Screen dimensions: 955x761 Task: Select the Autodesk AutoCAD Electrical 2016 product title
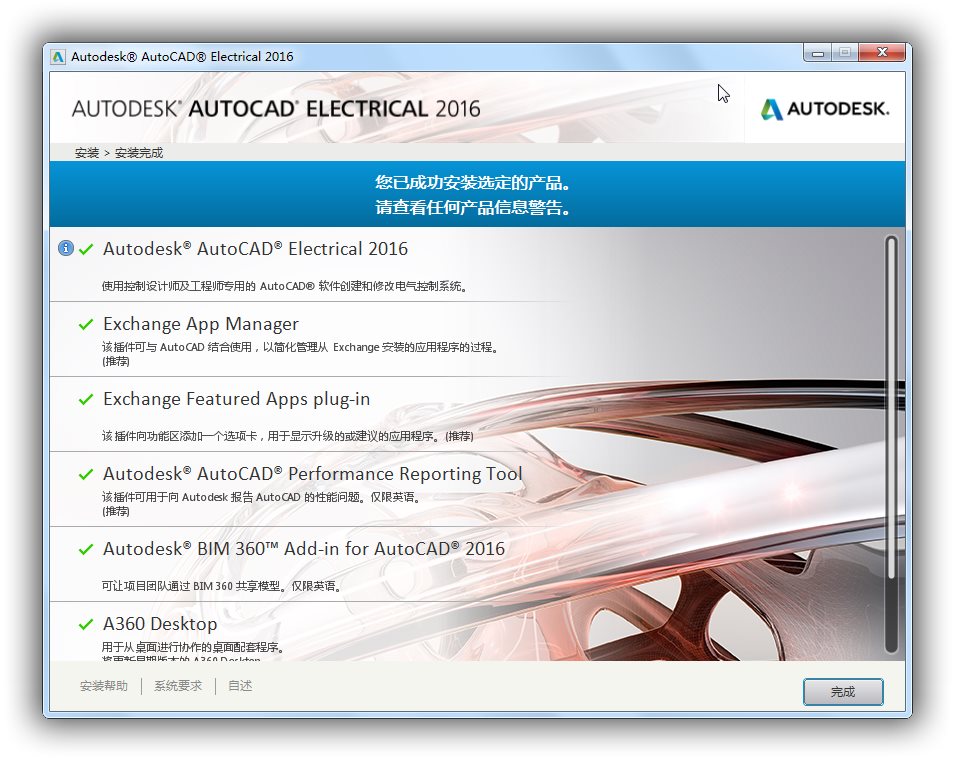pos(255,249)
